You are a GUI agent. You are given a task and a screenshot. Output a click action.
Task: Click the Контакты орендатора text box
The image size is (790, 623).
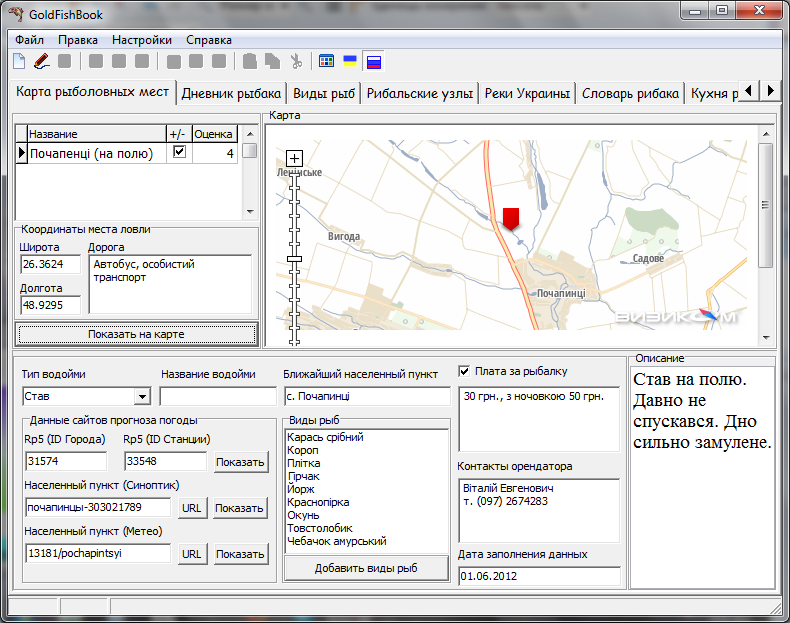pos(539,510)
